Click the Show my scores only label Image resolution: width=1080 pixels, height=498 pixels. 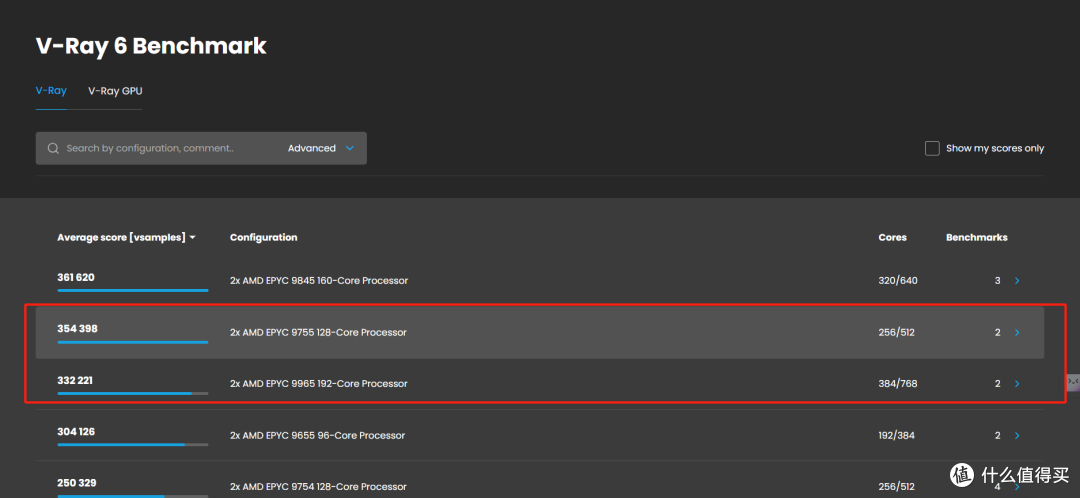(995, 148)
